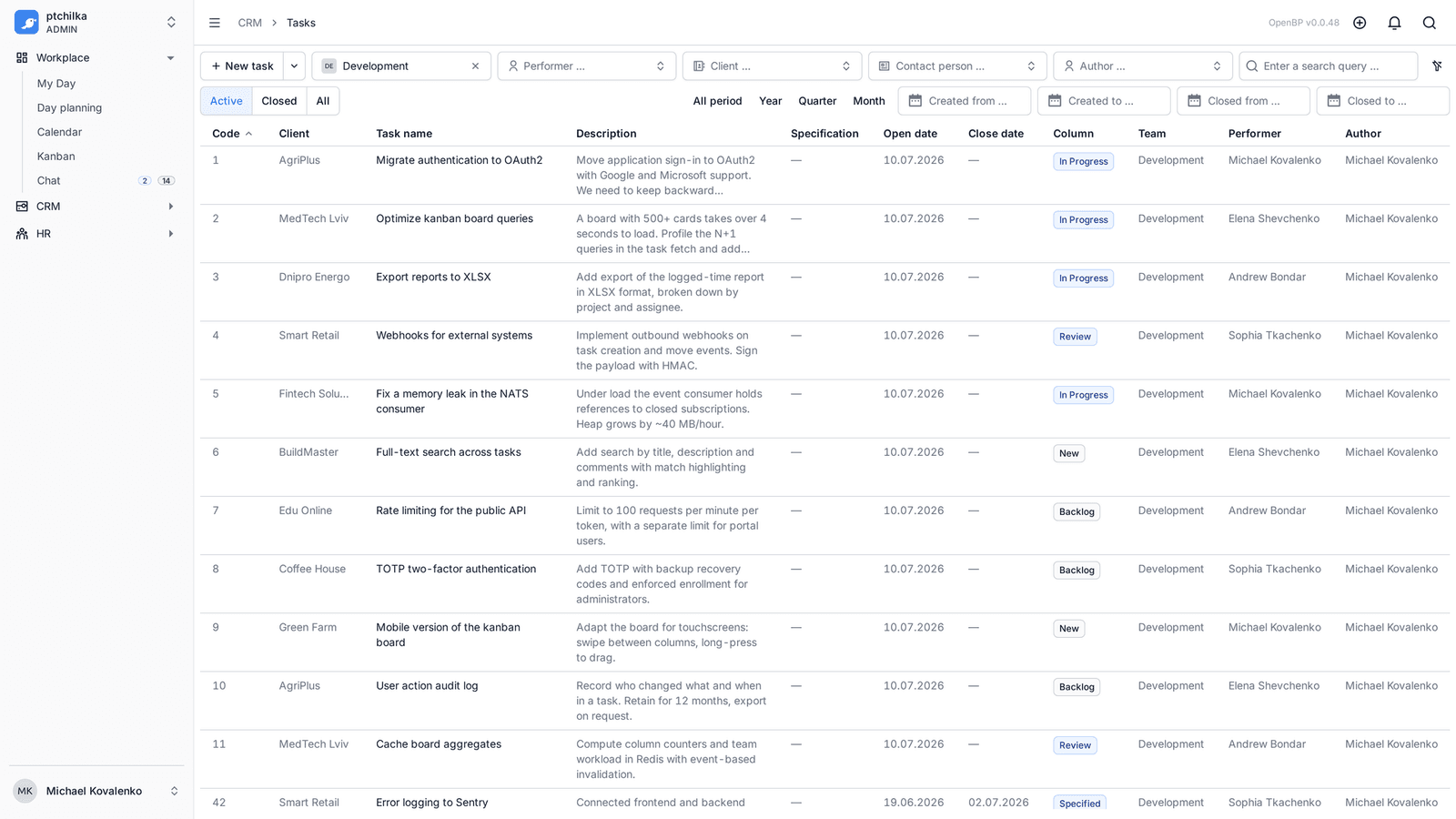Open the Performer filter dropdown
Screen dimensions: 1456x819
click(x=586, y=66)
